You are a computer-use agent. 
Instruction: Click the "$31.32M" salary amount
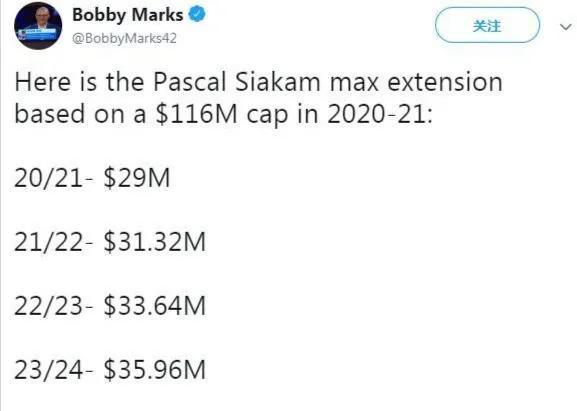tap(155, 242)
